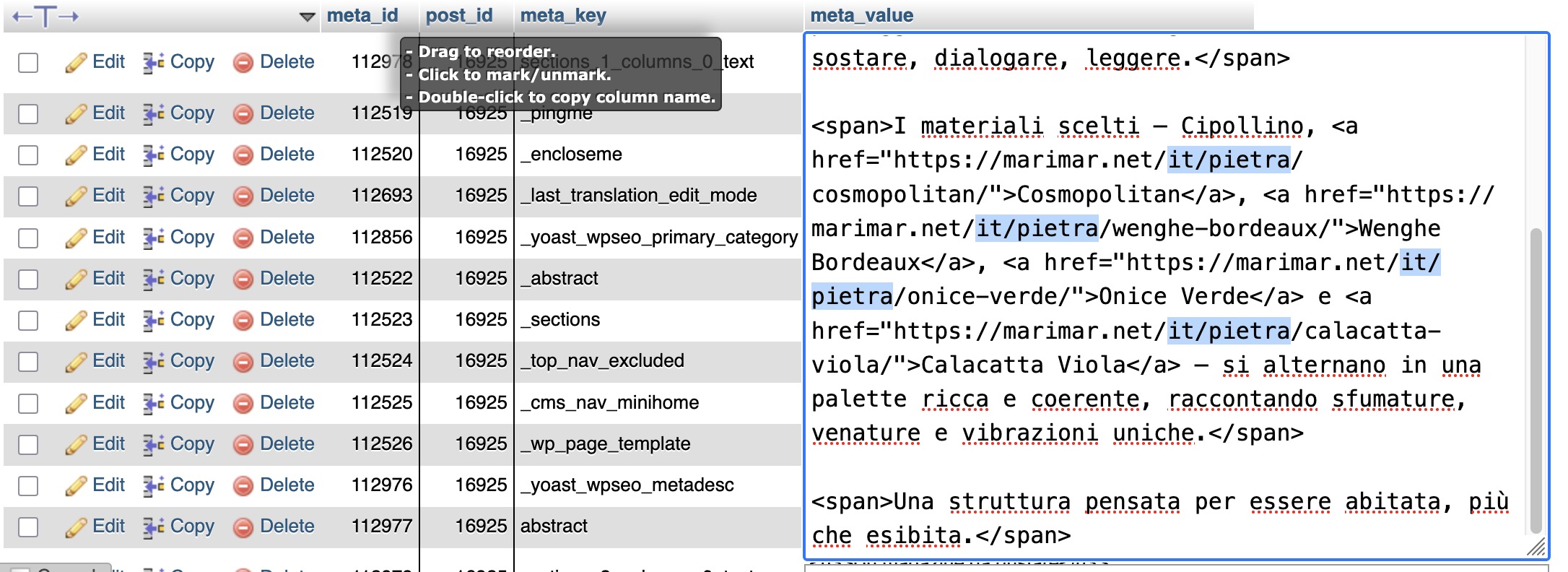Click the textarea resize grip corner
1568x572 pixels.
point(1537,547)
